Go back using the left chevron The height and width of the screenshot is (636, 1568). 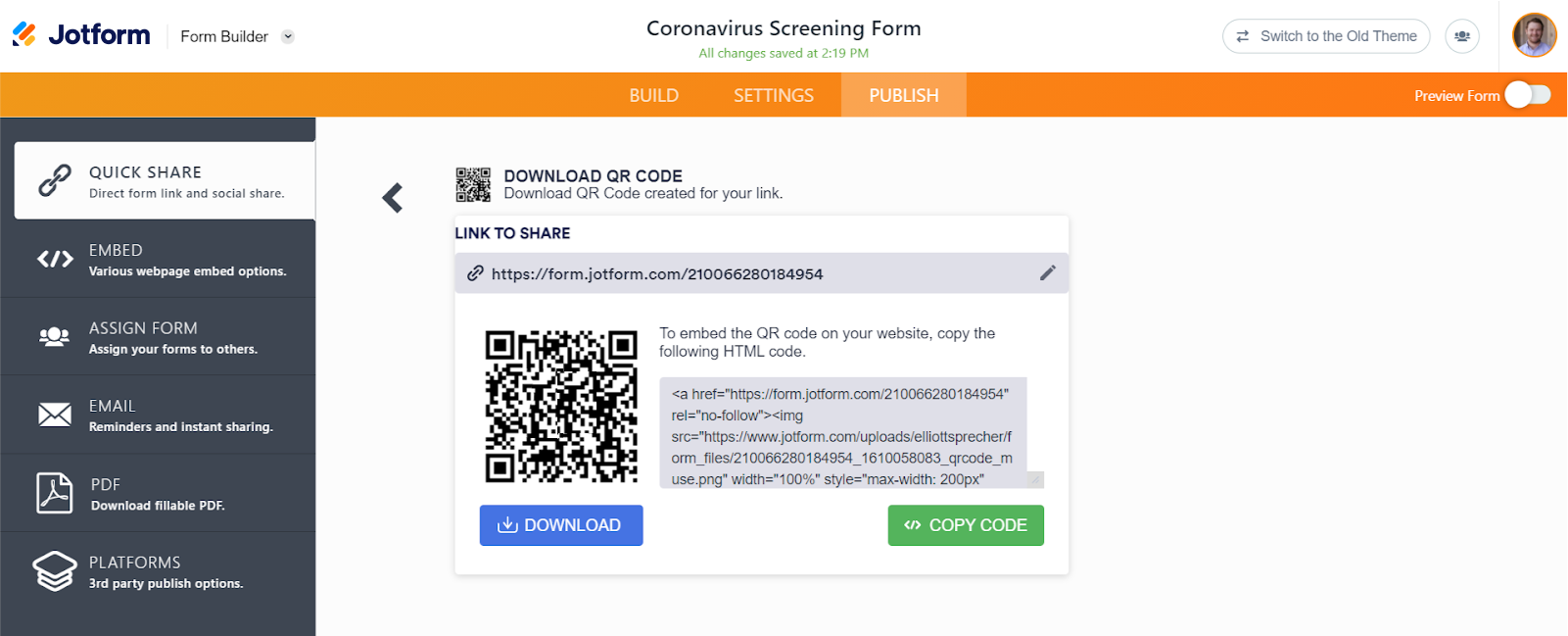[393, 198]
